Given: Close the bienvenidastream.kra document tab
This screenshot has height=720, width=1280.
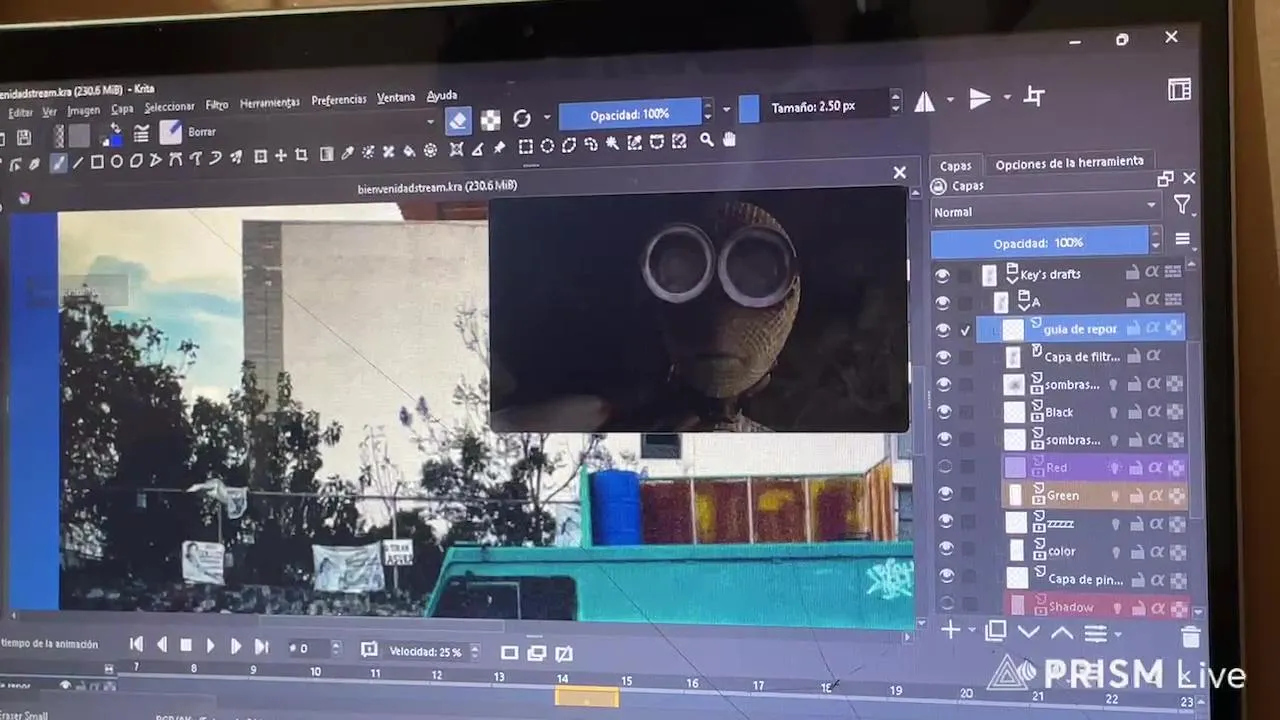Looking at the screenshot, I should point(899,173).
